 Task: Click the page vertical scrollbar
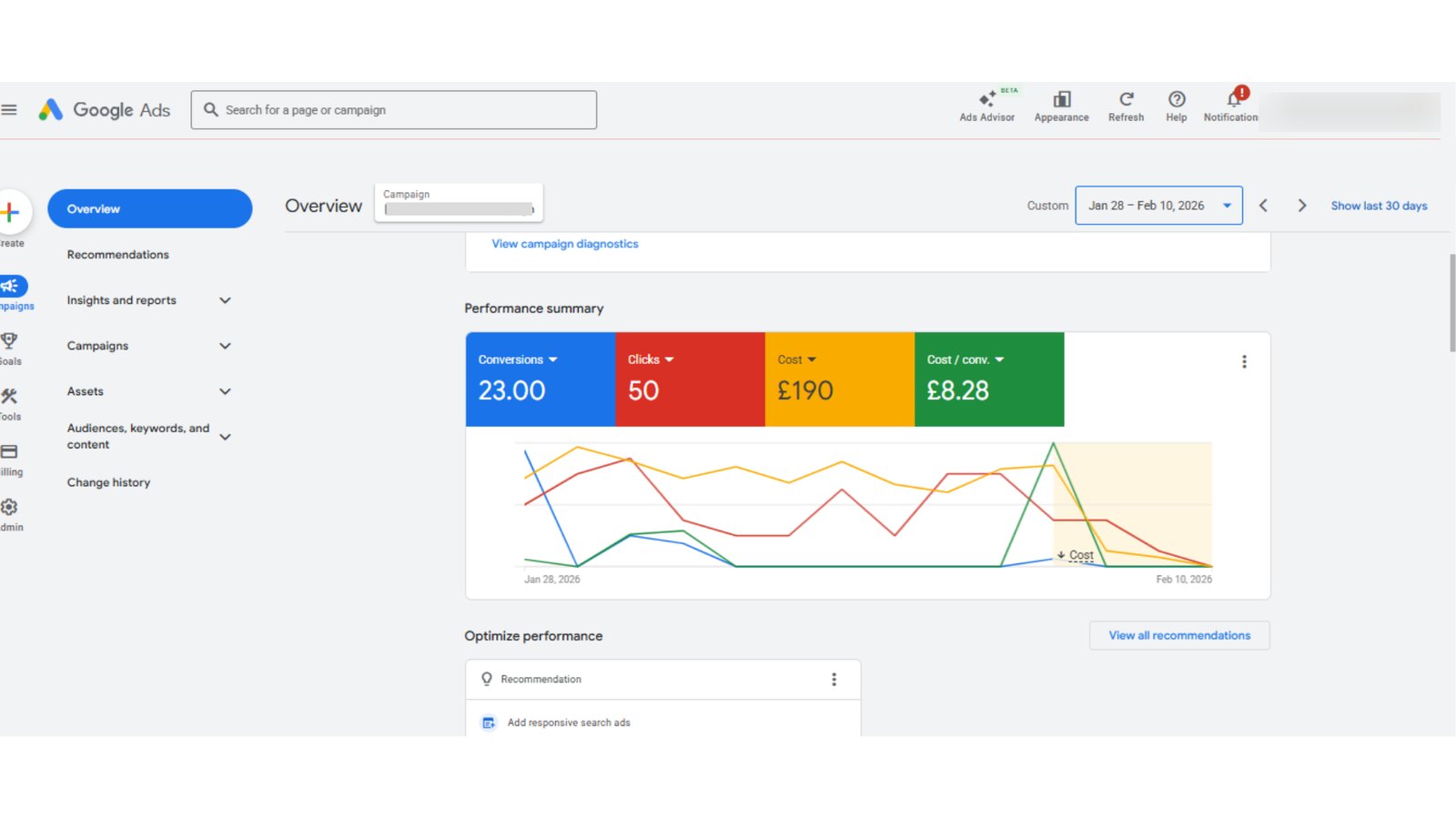tap(1452, 303)
